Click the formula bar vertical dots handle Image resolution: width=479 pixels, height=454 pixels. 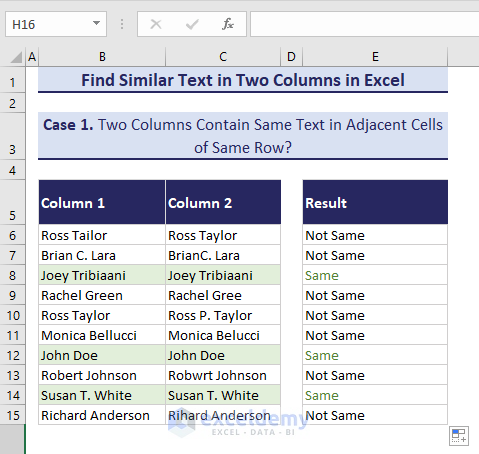pos(122,24)
